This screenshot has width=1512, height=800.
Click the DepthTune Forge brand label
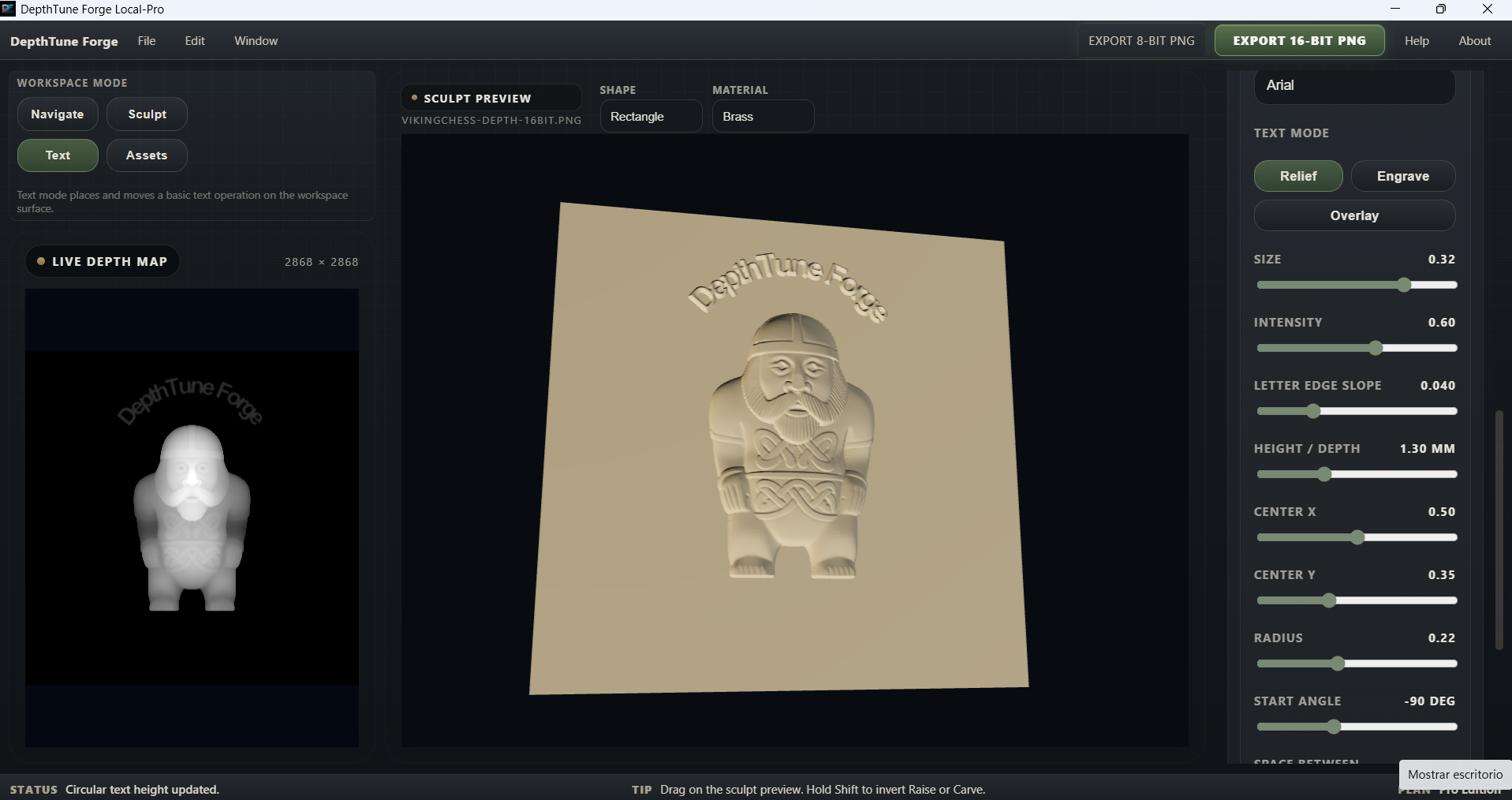64,41
